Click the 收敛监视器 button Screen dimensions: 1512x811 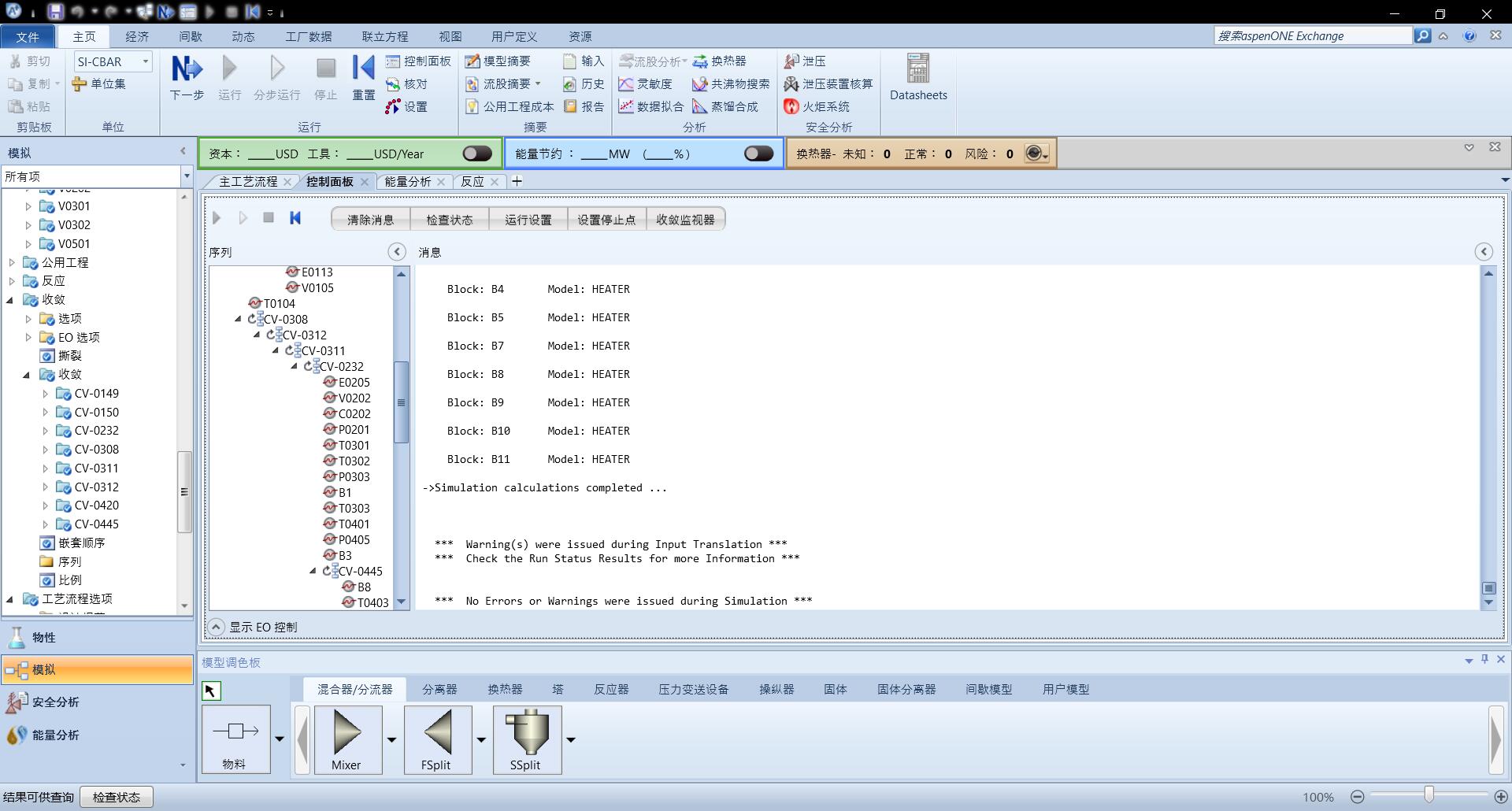685,220
